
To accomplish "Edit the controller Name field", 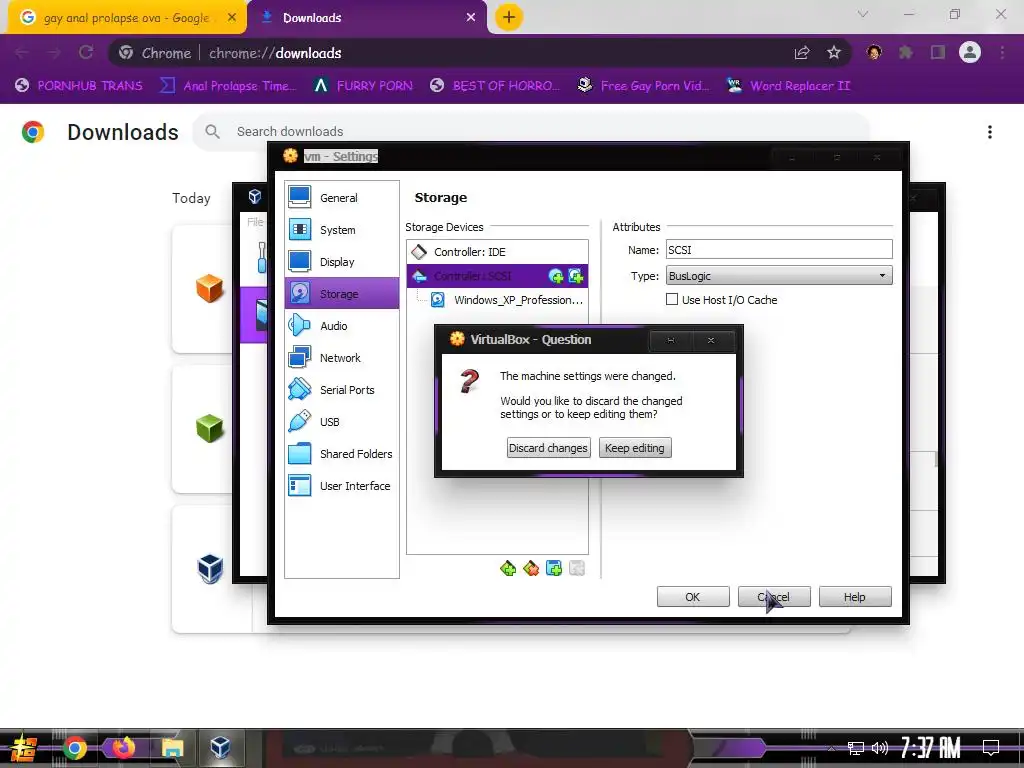I will (779, 249).
